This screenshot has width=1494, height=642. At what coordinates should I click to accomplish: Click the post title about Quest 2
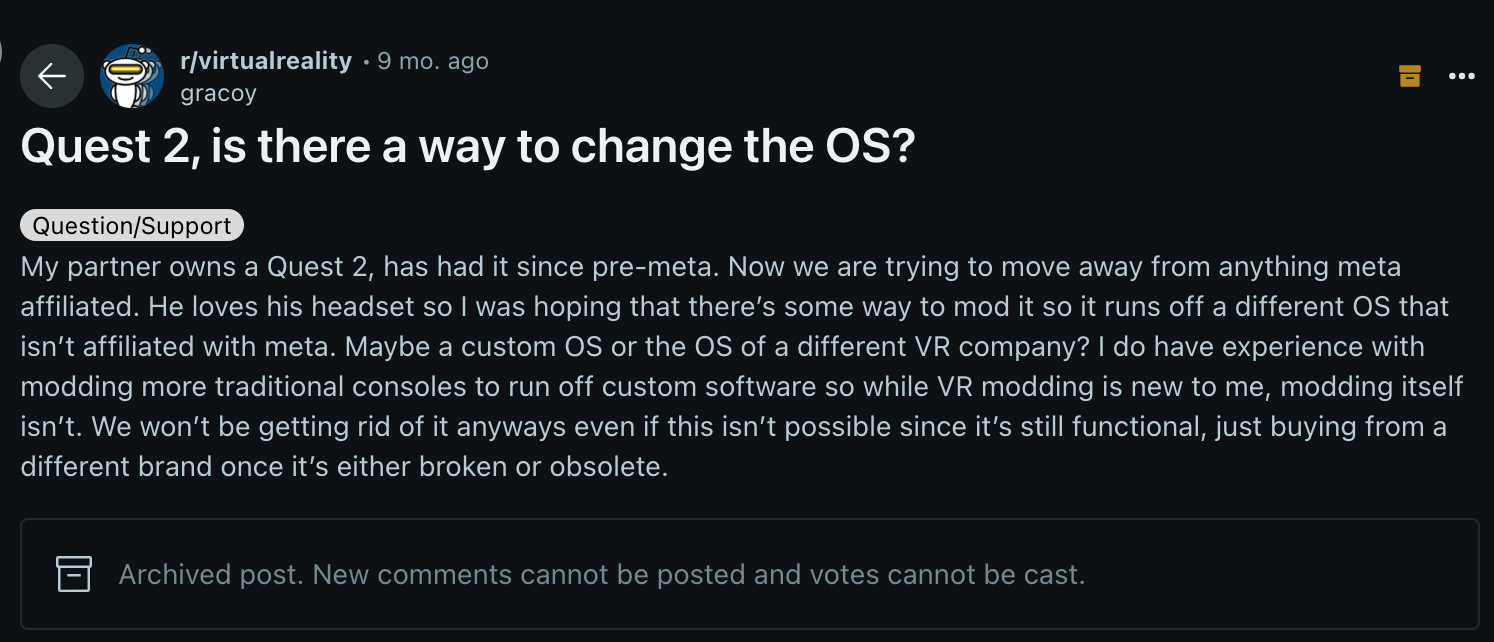point(468,148)
